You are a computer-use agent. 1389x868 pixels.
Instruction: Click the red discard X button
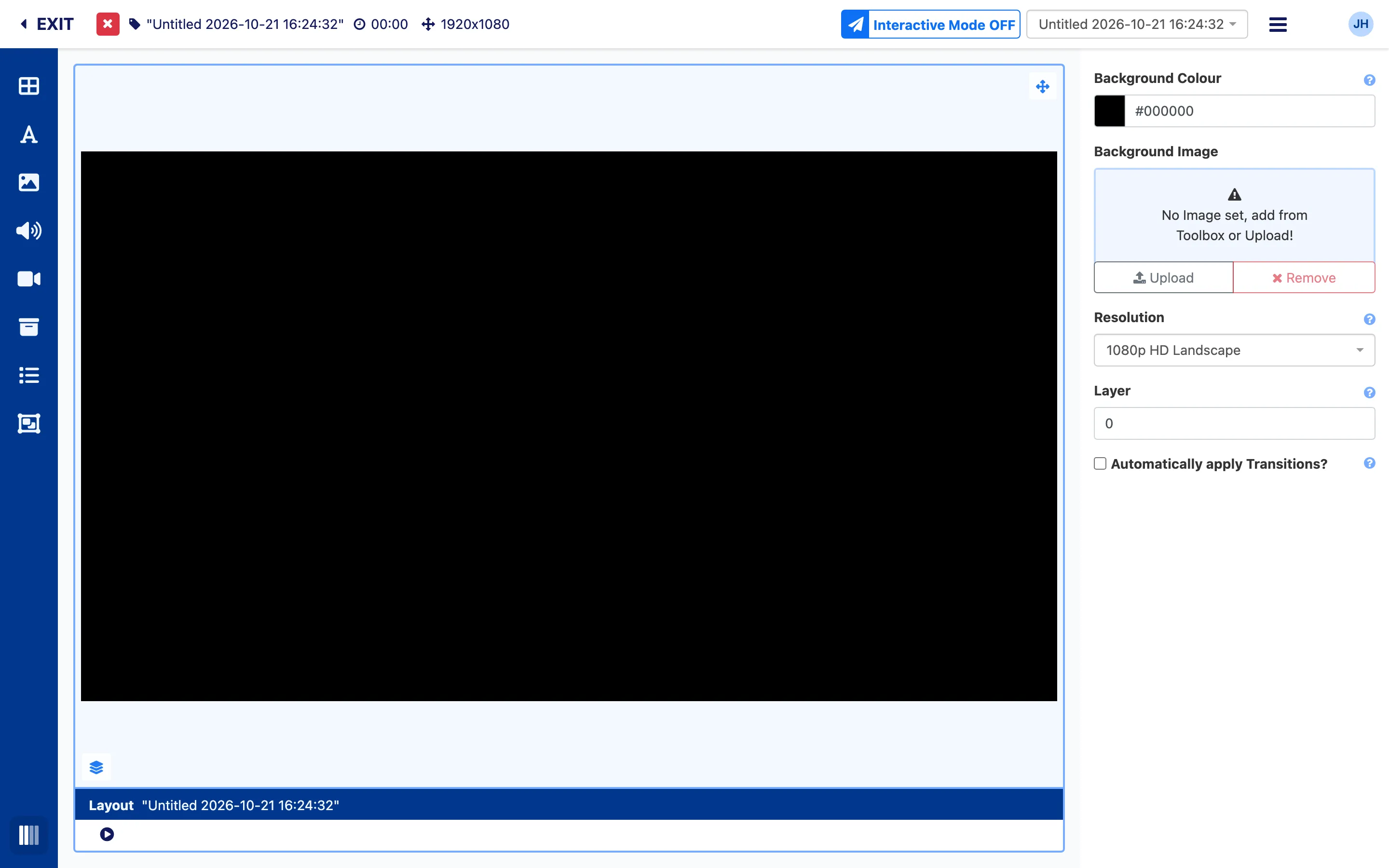tap(108, 24)
